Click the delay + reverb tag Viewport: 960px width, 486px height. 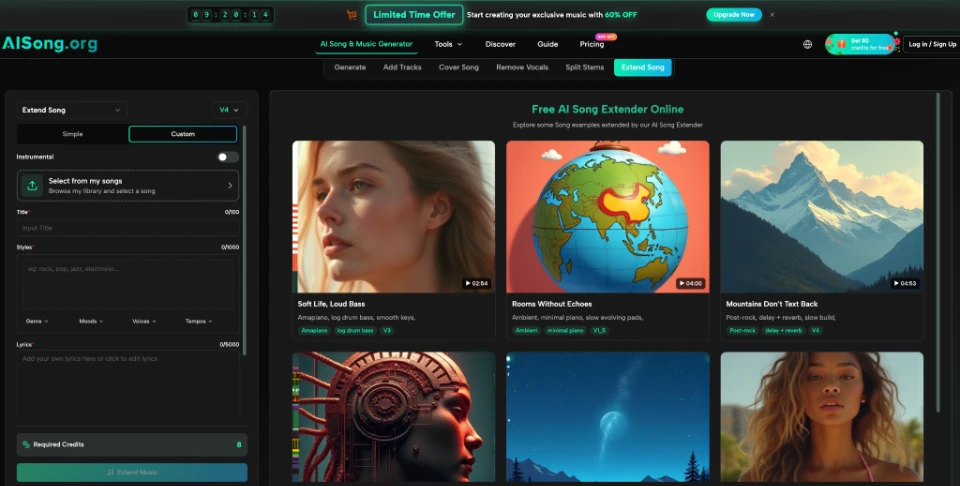(x=783, y=331)
